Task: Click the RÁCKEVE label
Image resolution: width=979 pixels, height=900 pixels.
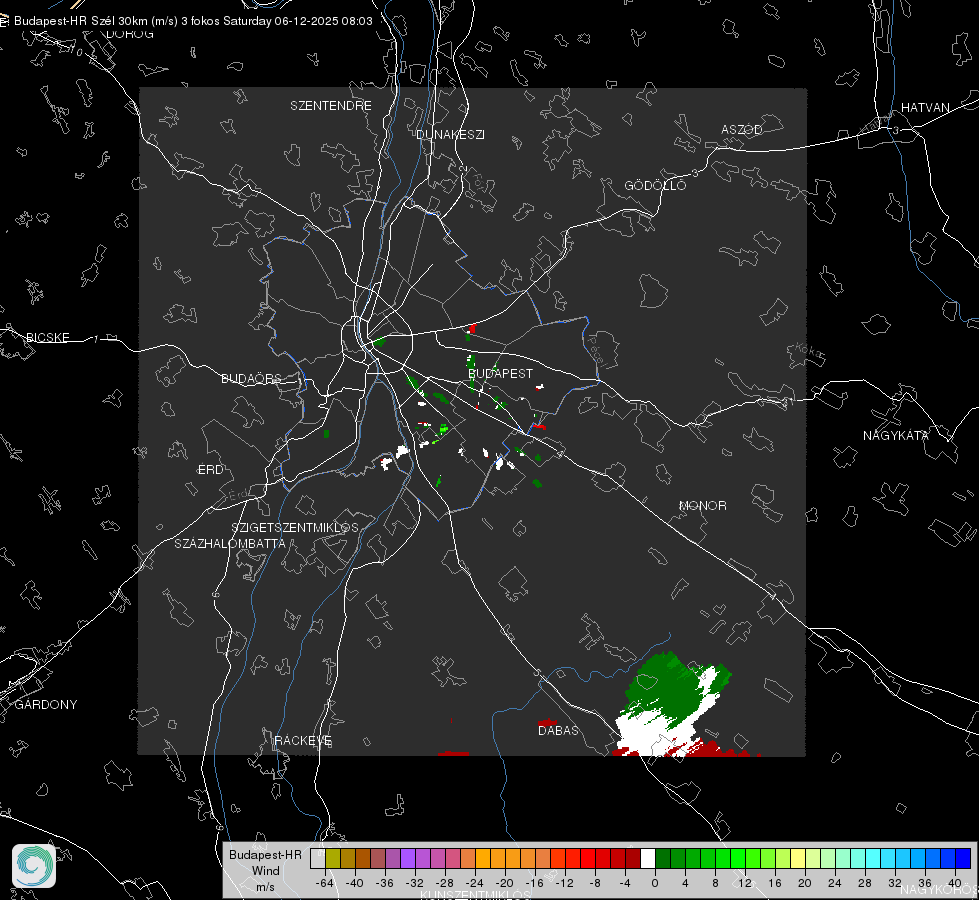Action: [303, 740]
